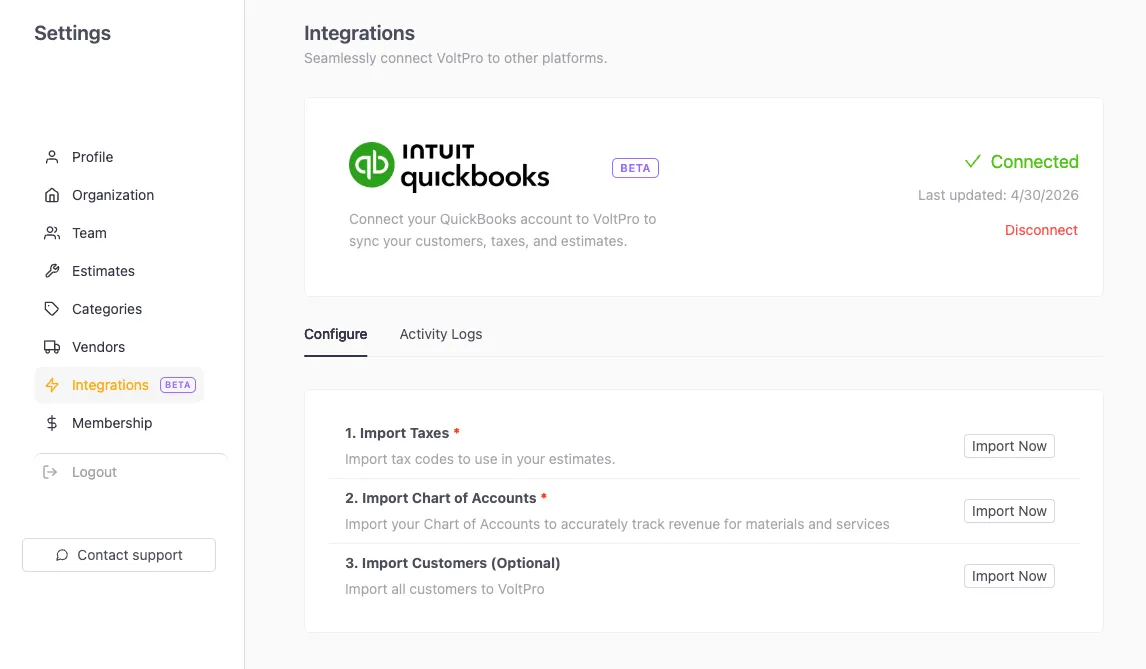Click the 'Connect your QuickBooks account' description text

tap(502, 230)
